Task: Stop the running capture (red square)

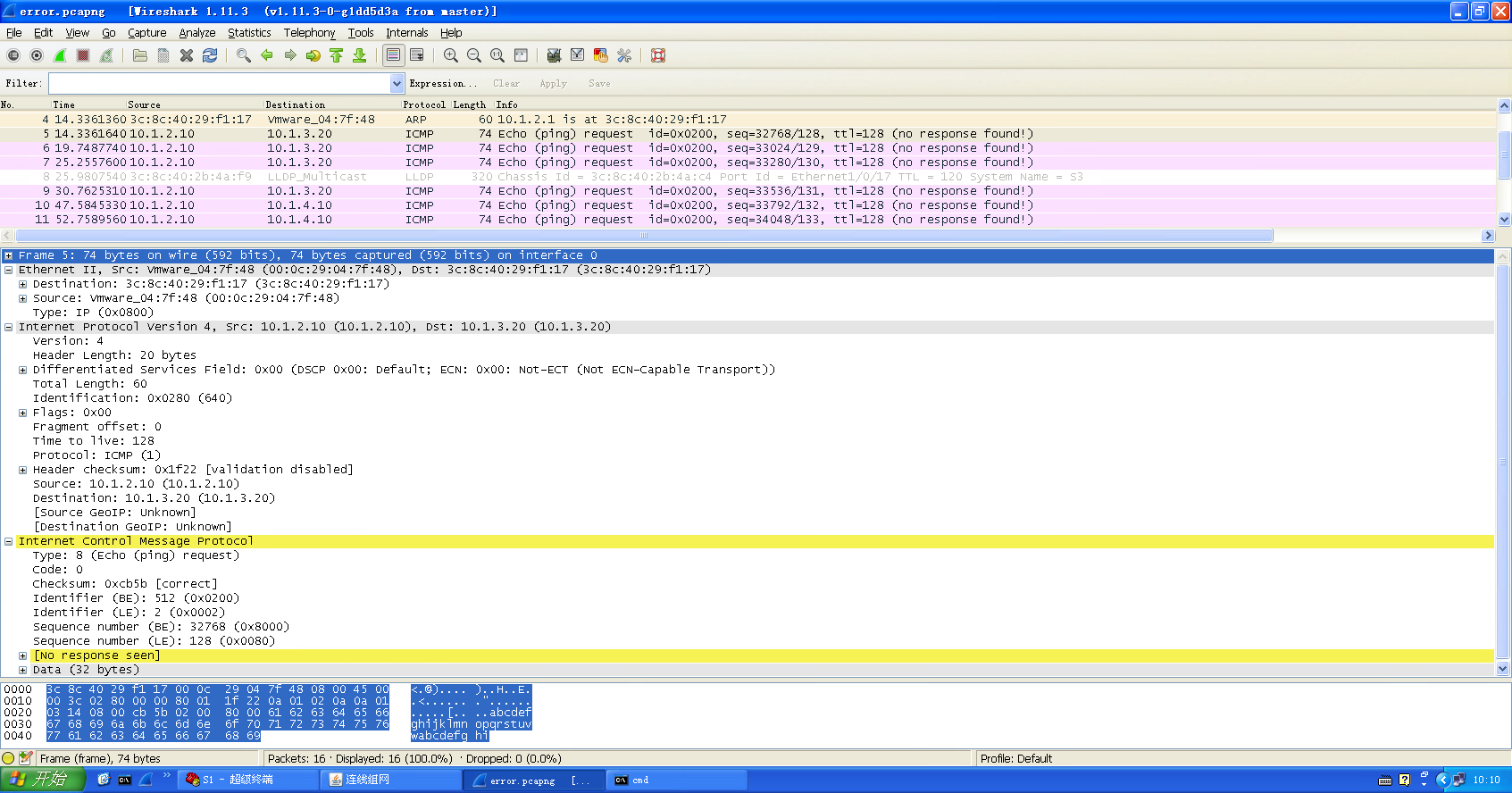Action: click(x=83, y=55)
